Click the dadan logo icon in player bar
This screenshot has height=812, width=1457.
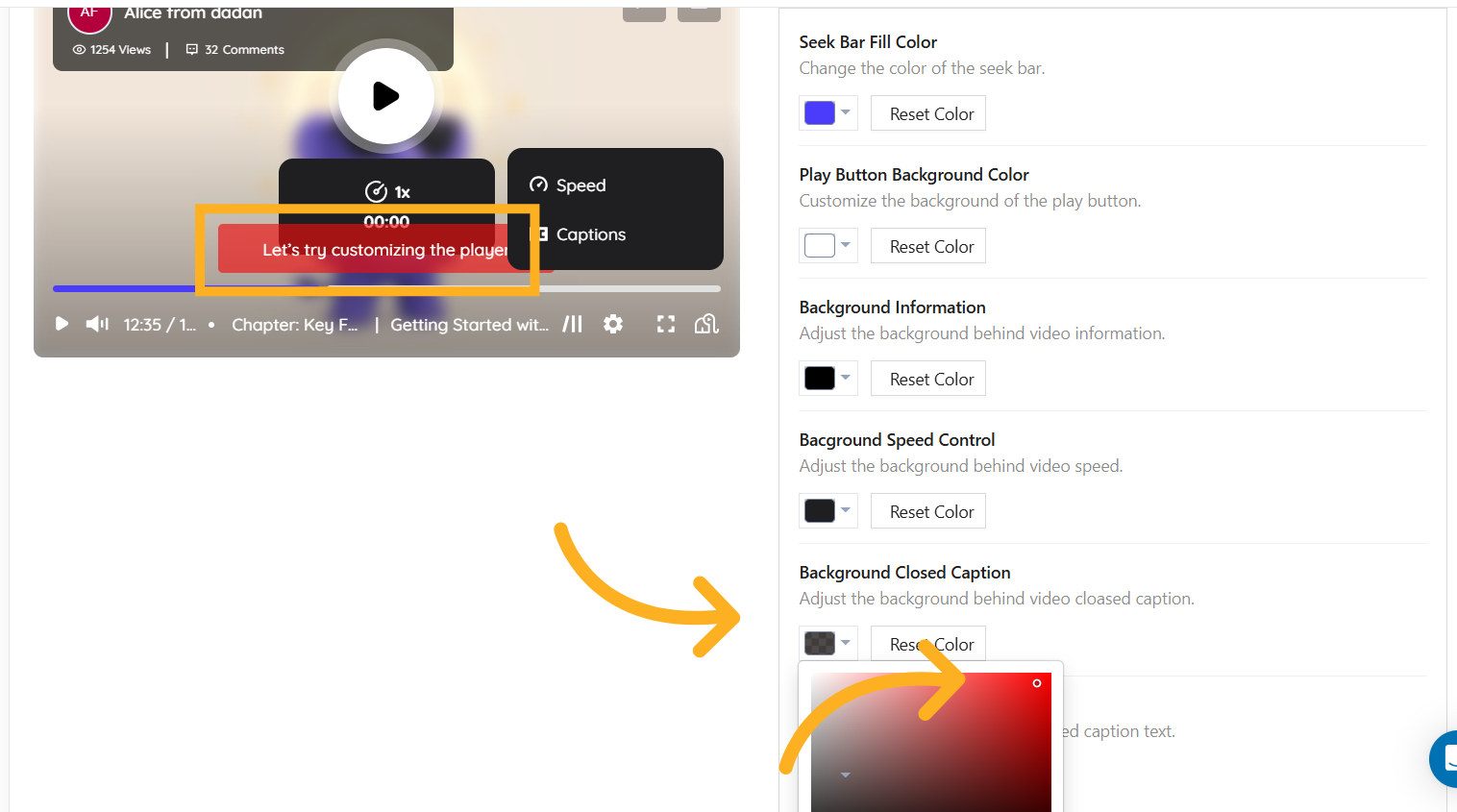coord(706,324)
